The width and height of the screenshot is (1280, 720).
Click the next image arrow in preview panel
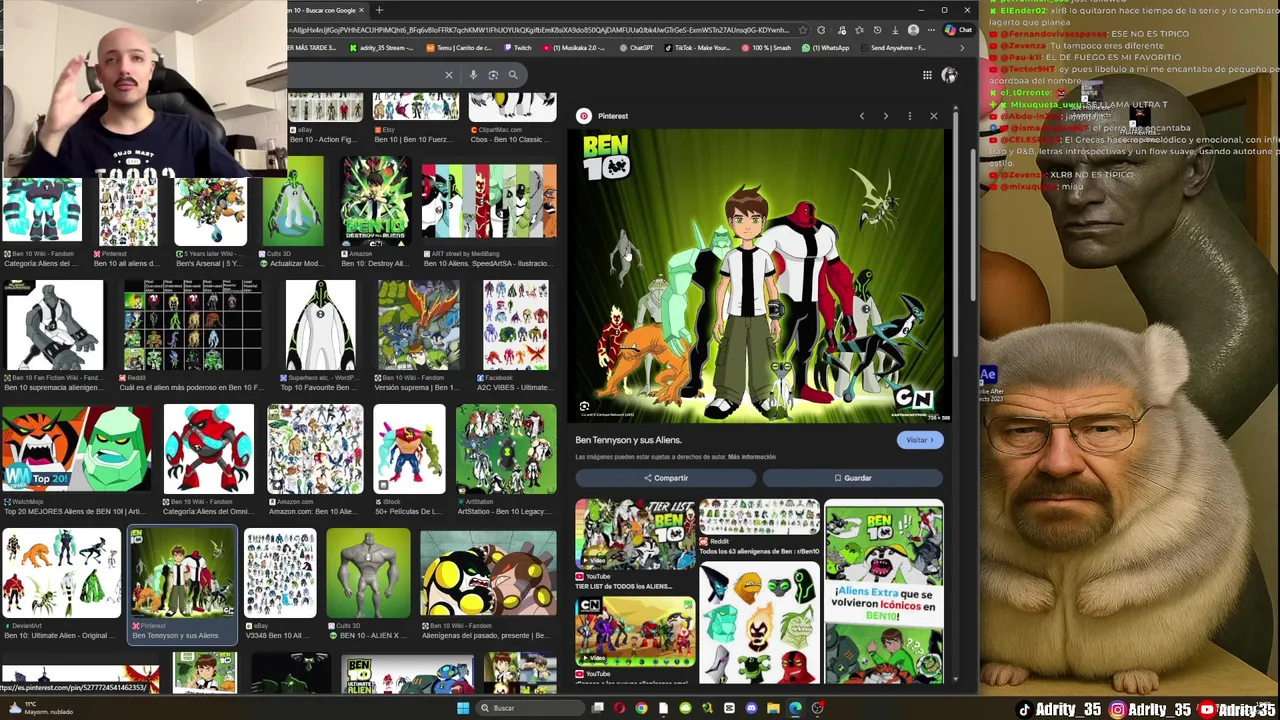click(x=885, y=116)
